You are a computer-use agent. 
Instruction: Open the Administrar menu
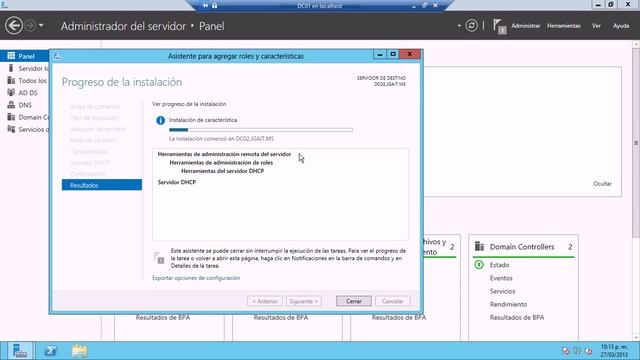point(526,26)
